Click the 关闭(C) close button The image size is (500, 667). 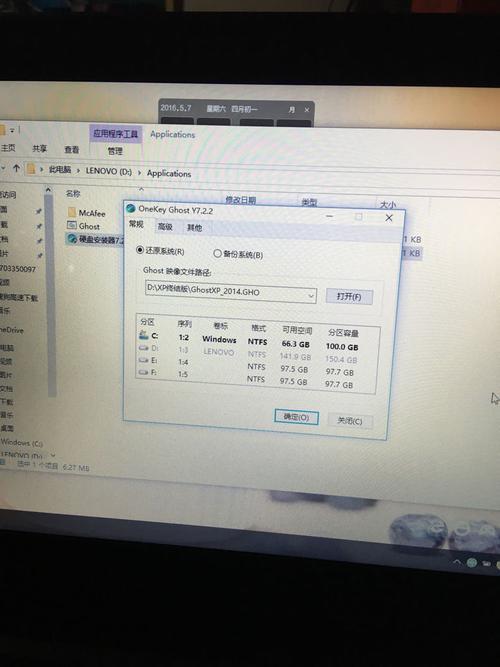tap(350, 421)
